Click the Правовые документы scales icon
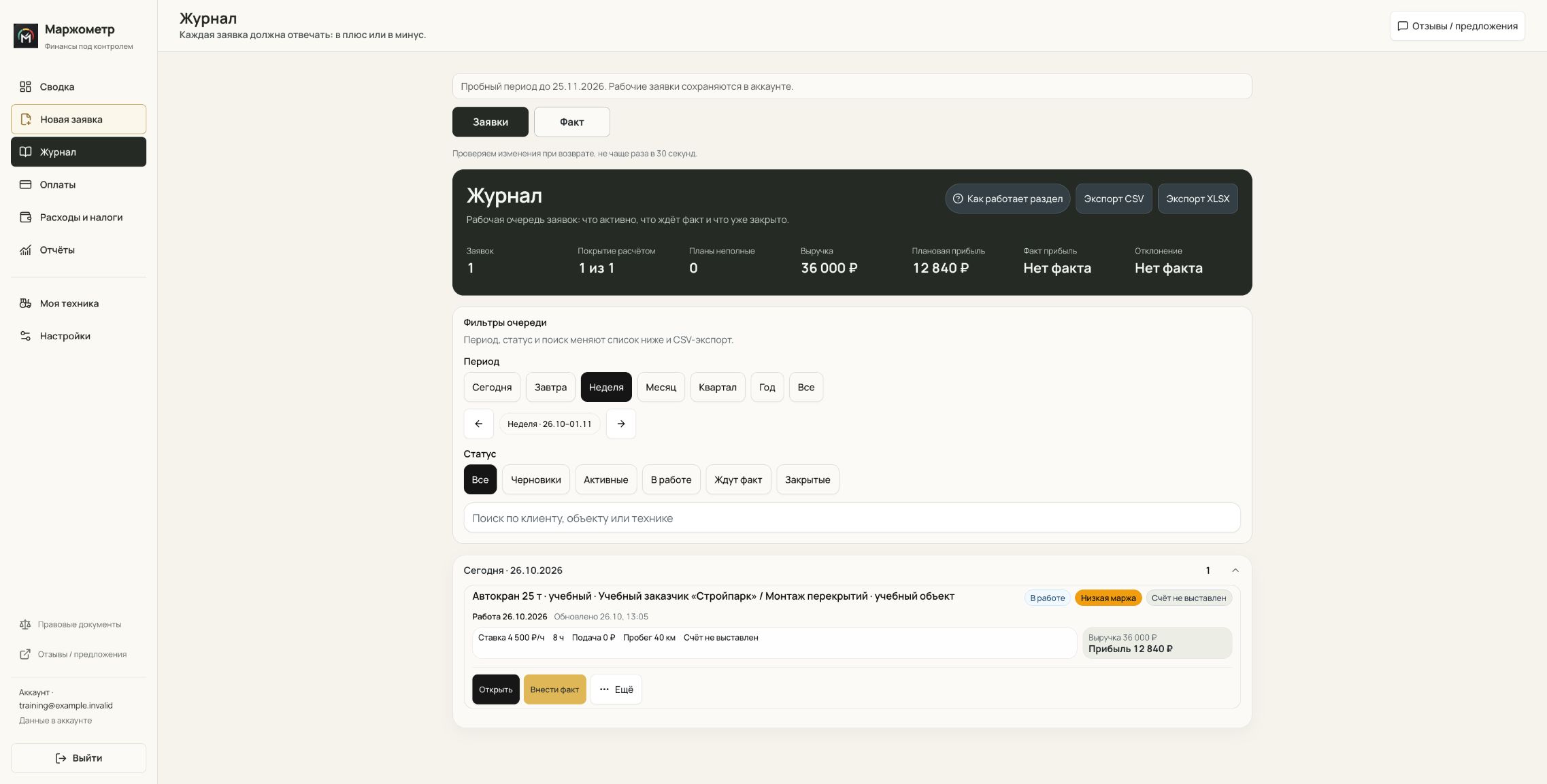This screenshot has width=1547, height=784. coord(25,624)
